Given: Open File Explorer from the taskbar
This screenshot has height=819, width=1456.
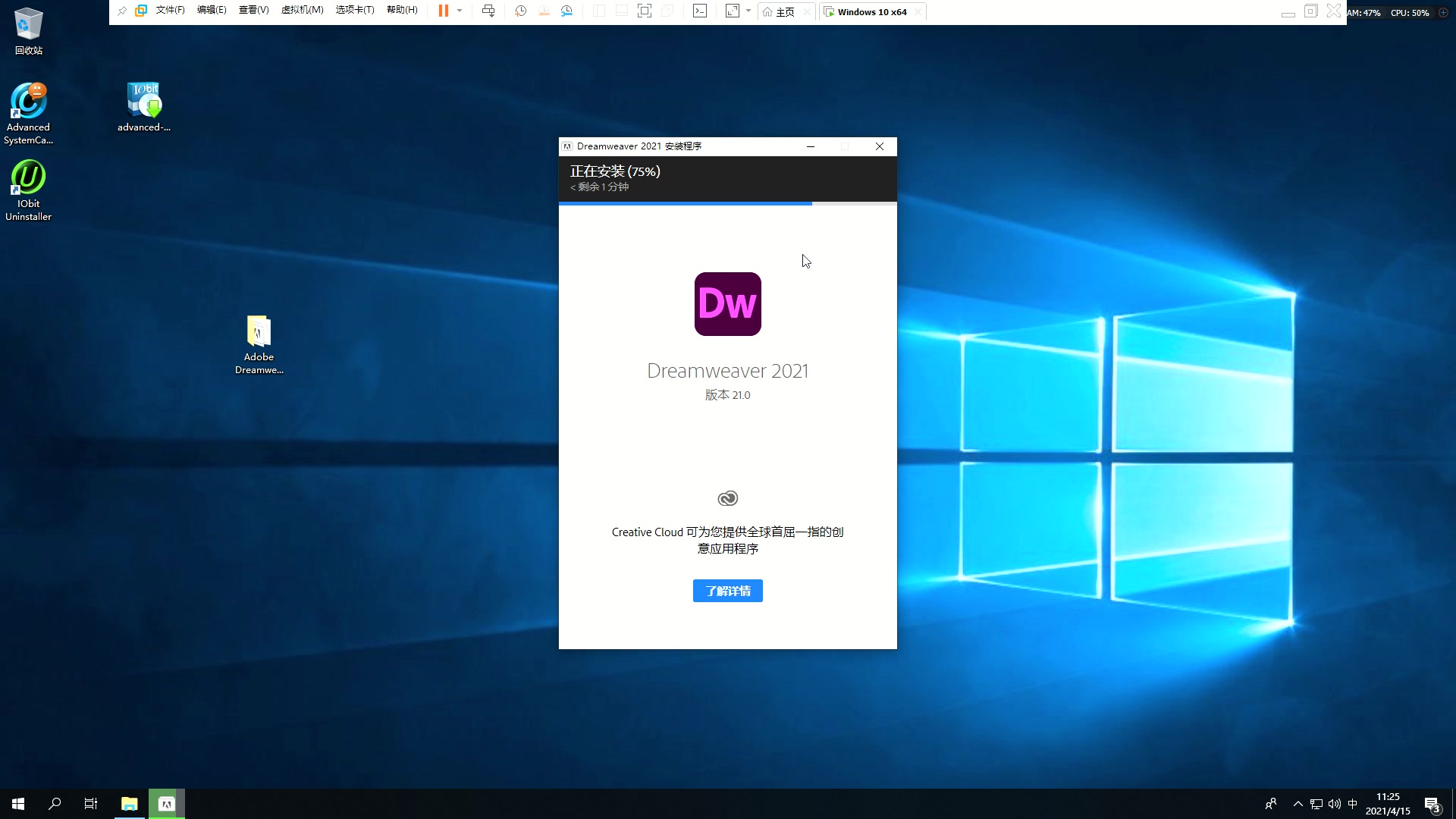Looking at the screenshot, I should [130, 804].
